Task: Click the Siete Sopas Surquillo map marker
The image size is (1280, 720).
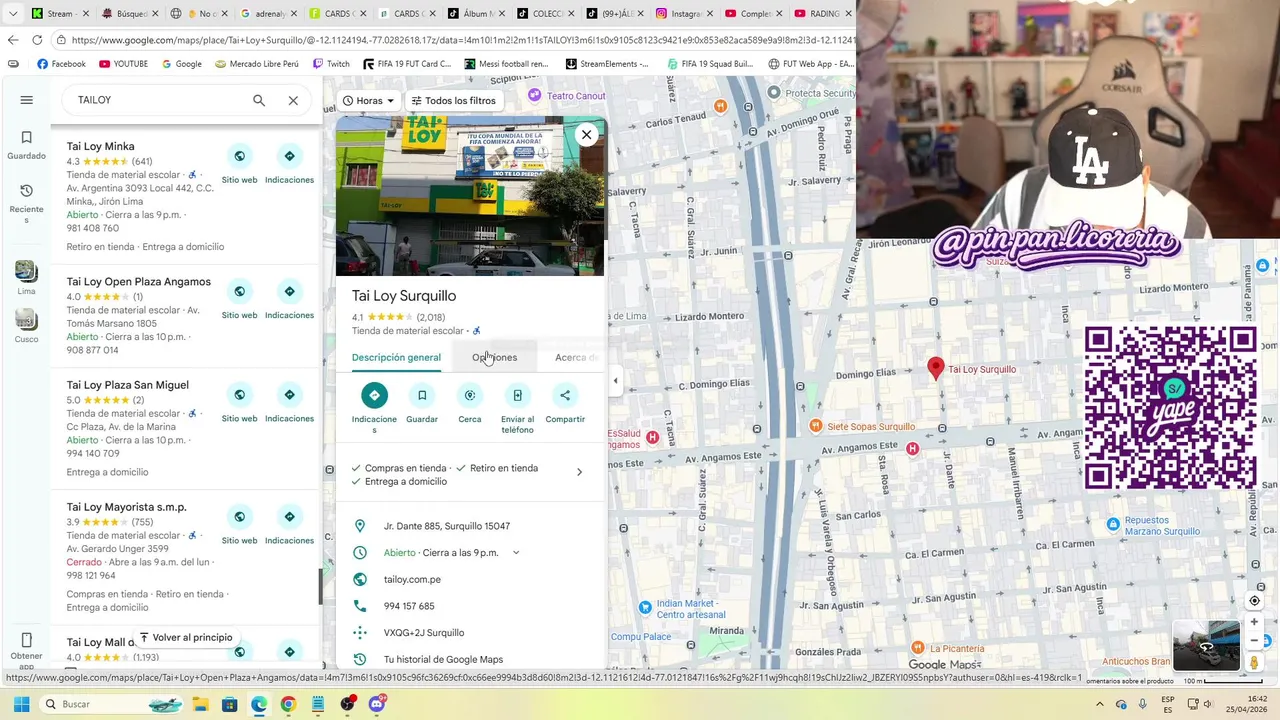Action: click(816, 427)
